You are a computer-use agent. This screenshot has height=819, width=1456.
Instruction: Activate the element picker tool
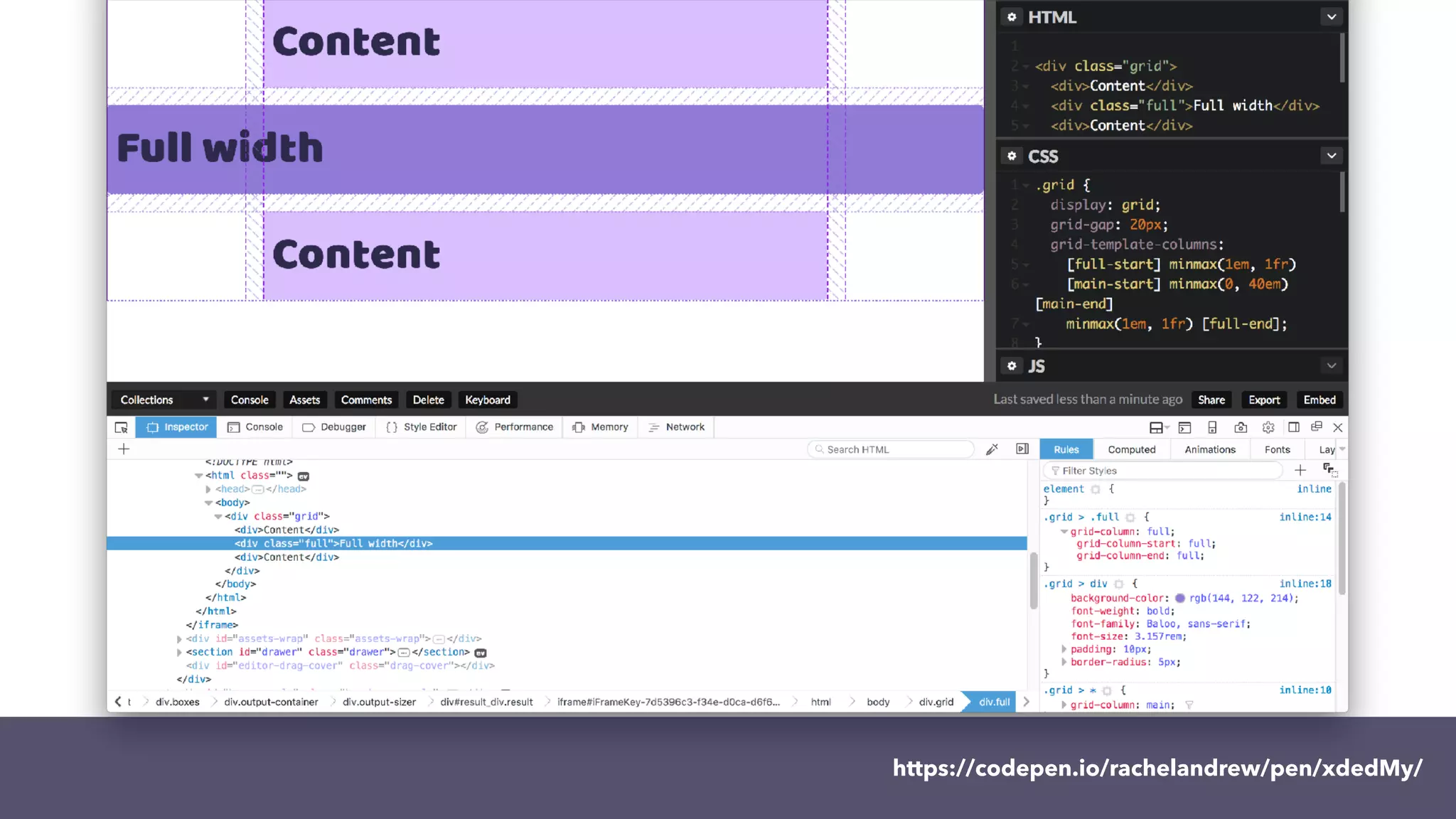(121, 427)
